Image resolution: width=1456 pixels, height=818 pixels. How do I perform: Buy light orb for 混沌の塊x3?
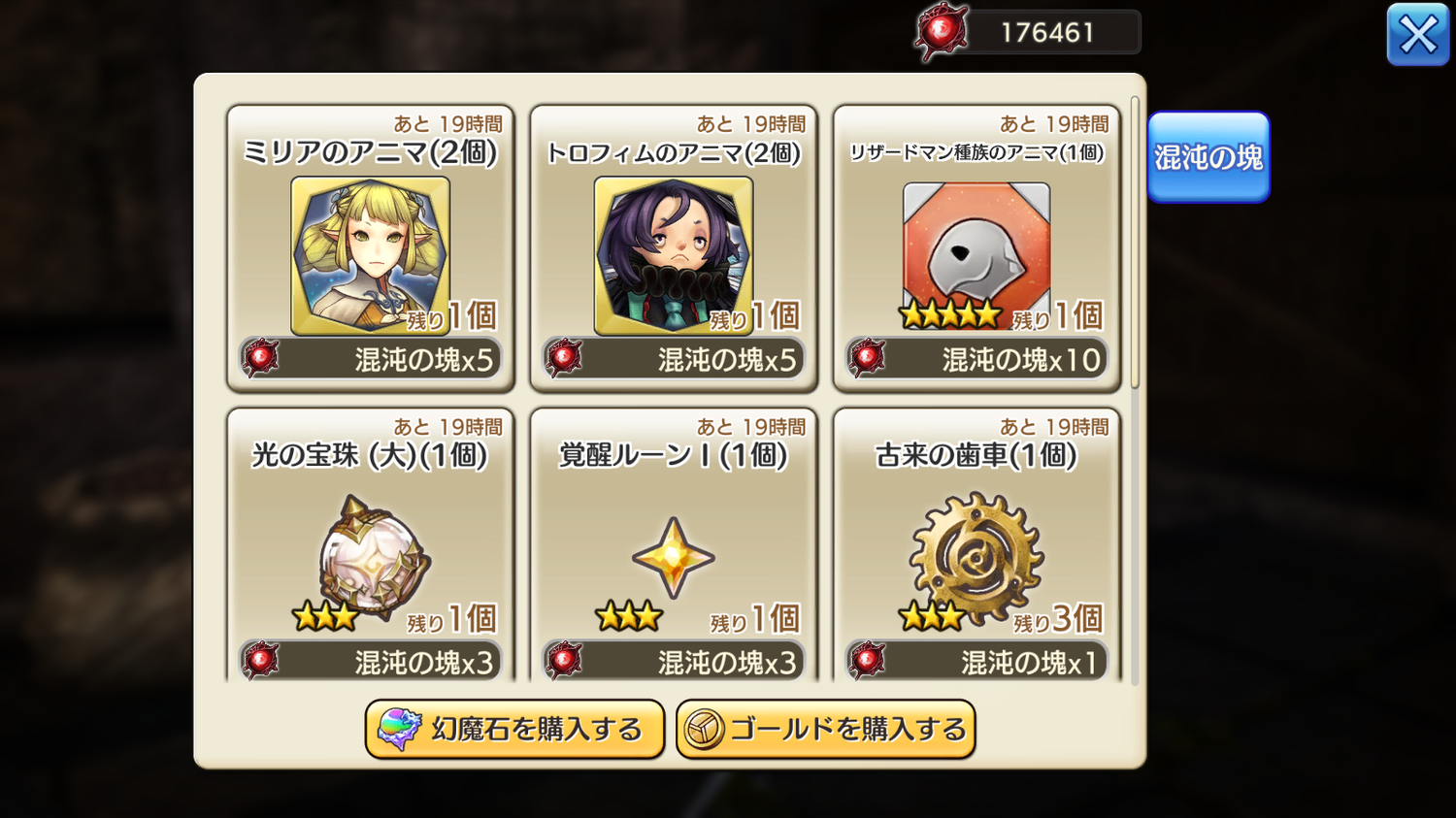click(x=370, y=662)
